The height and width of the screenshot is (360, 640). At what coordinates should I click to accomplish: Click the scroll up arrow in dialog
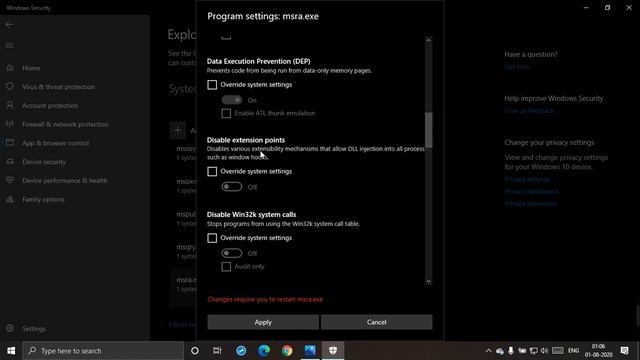point(428,40)
